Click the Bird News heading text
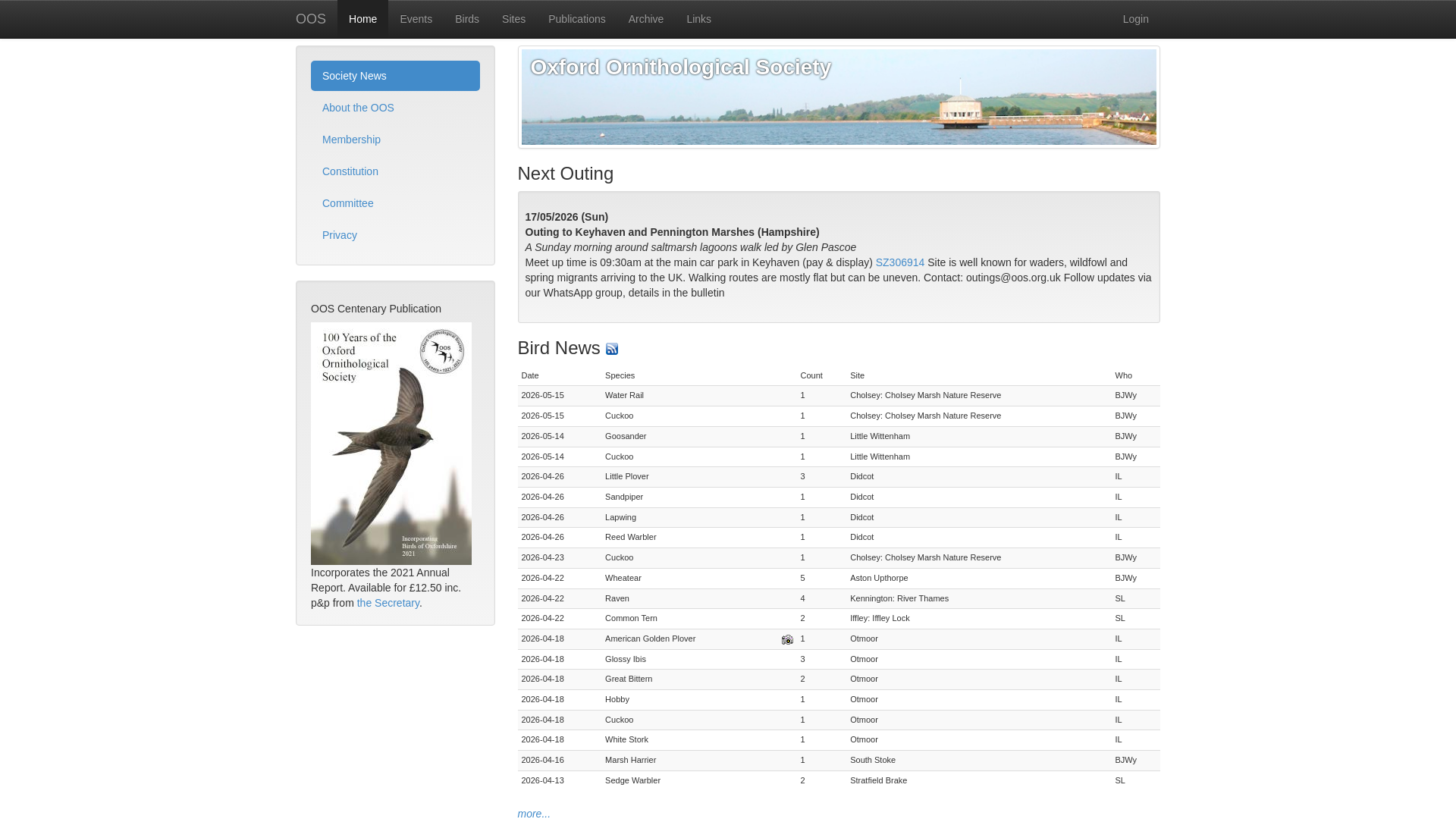The width and height of the screenshot is (1456, 819). pos(559,348)
